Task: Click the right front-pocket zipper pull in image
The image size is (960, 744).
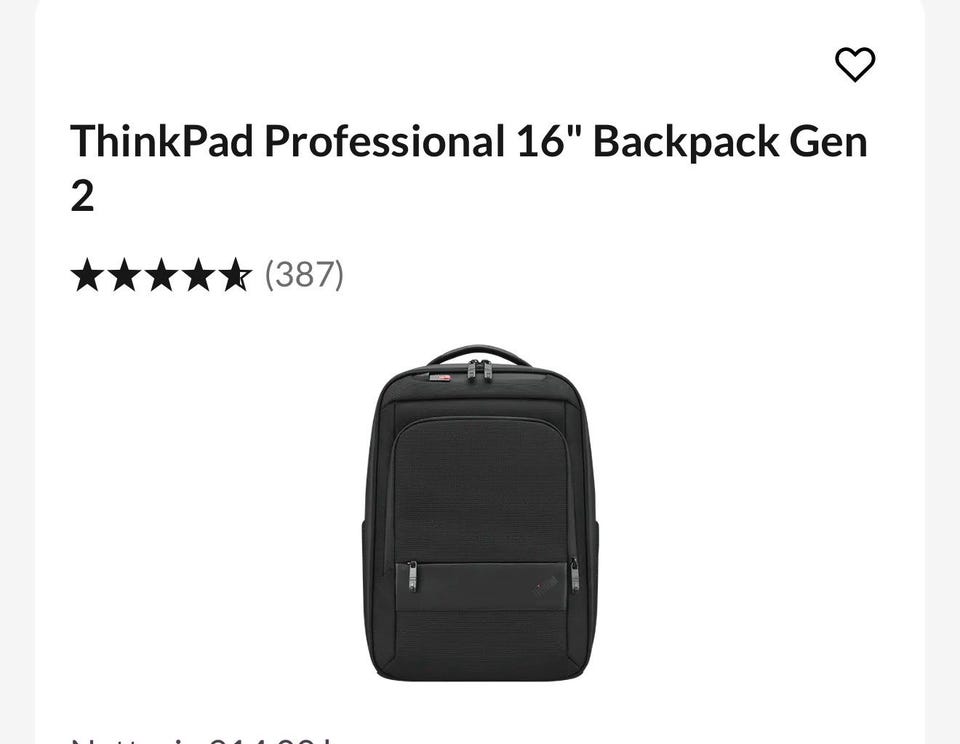Action: tap(574, 574)
